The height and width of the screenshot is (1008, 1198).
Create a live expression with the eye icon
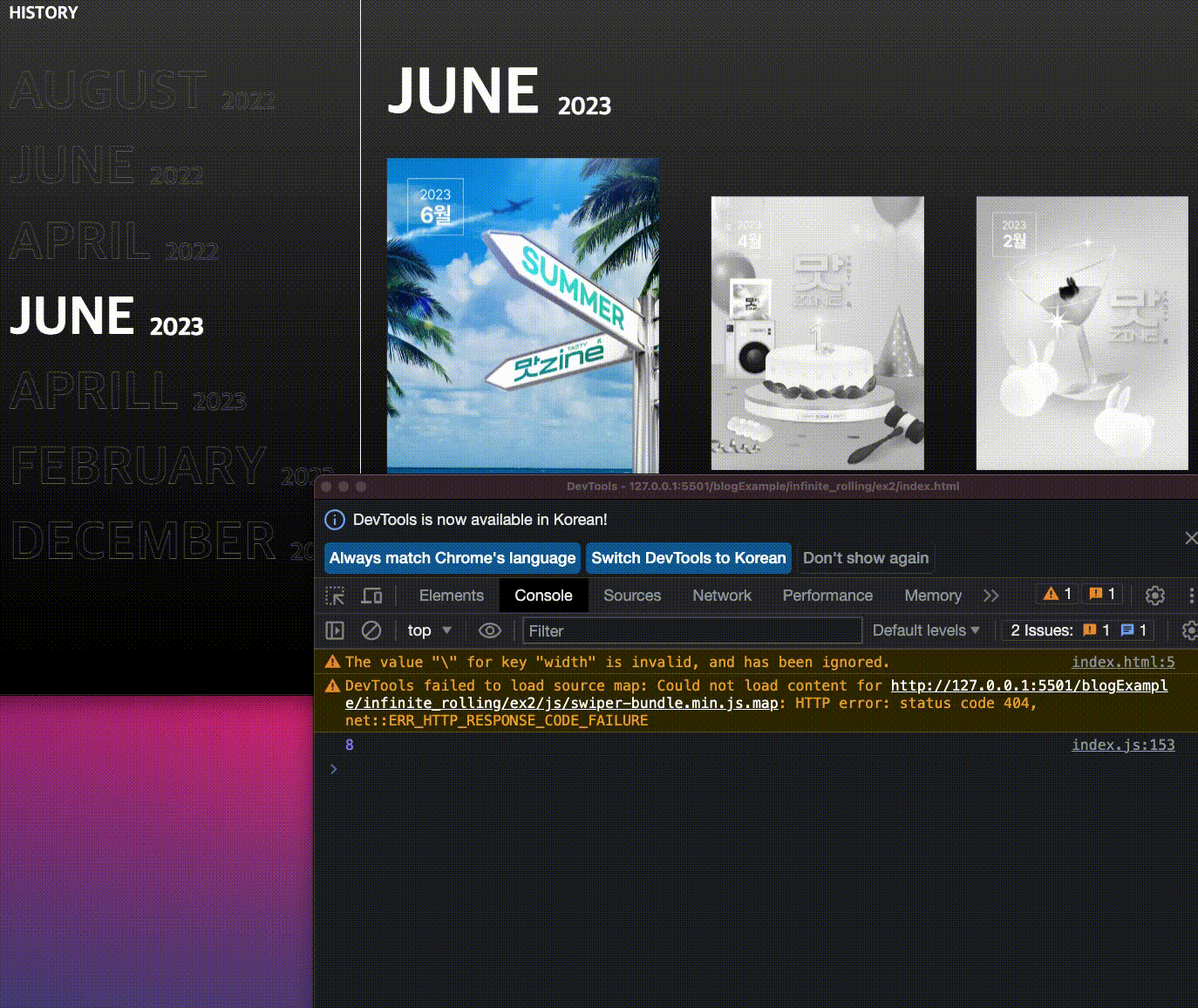click(490, 630)
